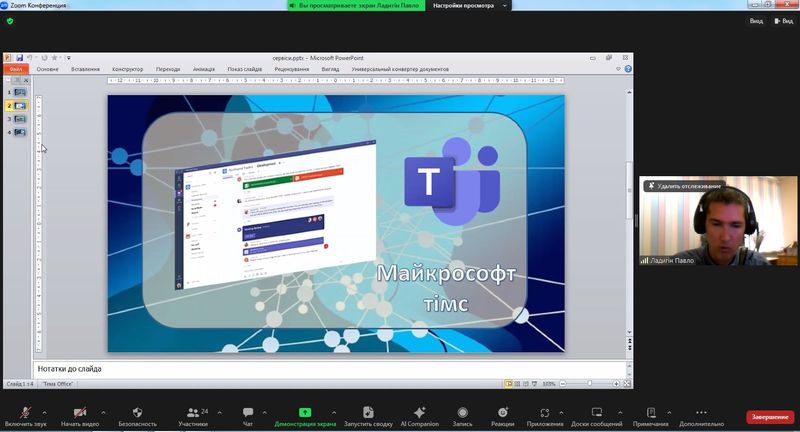The width and height of the screenshot is (800, 432).
Task: Click red Завершение end meeting button
Action: click(770, 417)
